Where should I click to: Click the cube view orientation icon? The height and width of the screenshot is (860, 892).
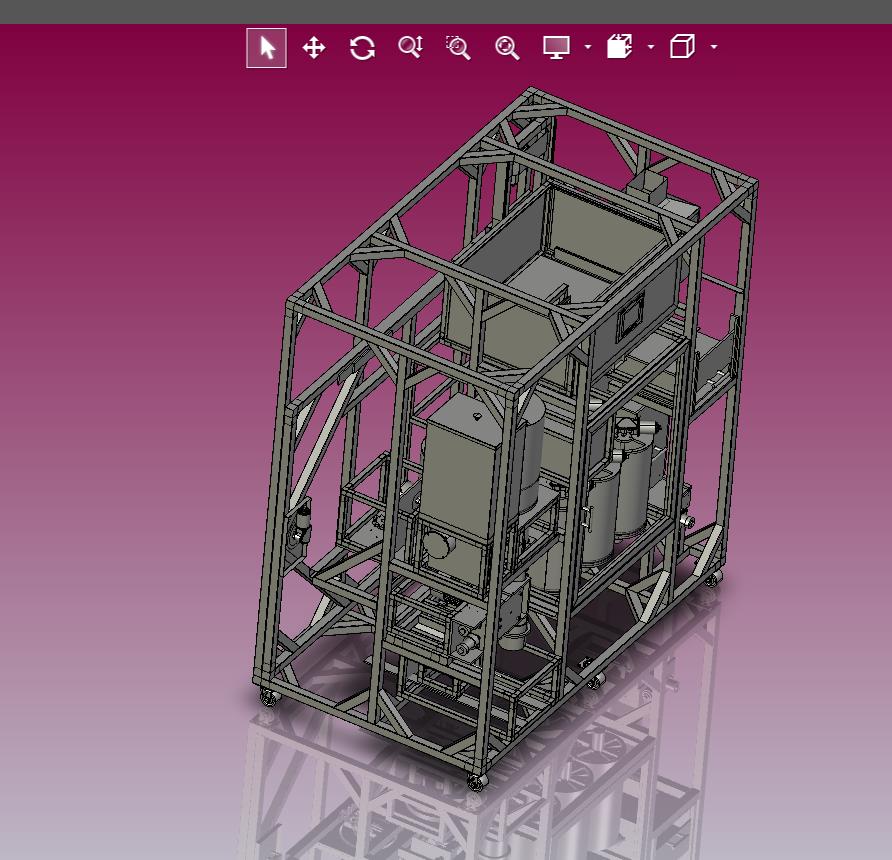click(x=682, y=47)
